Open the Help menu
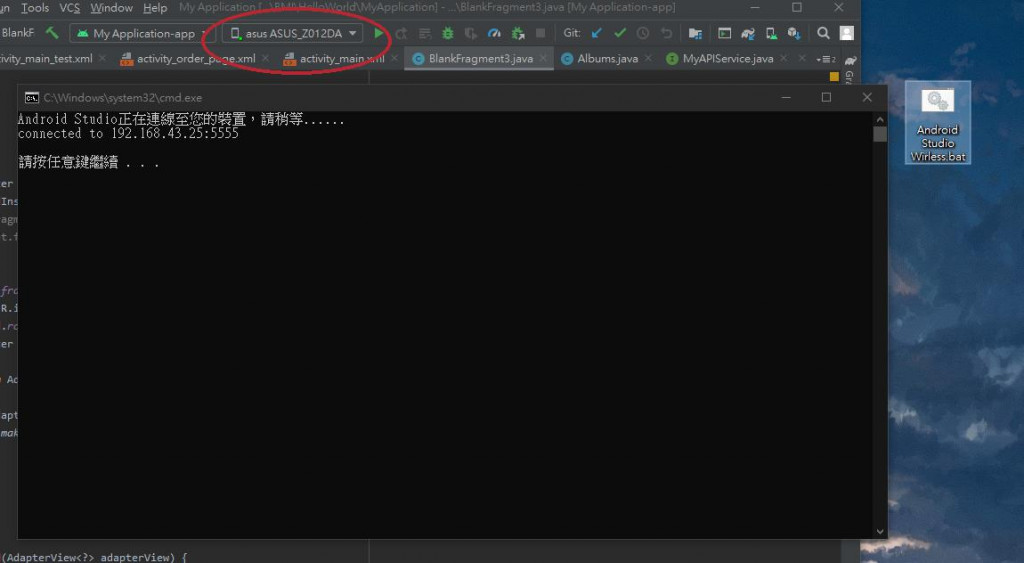The height and width of the screenshot is (563, 1024). click(x=155, y=8)
